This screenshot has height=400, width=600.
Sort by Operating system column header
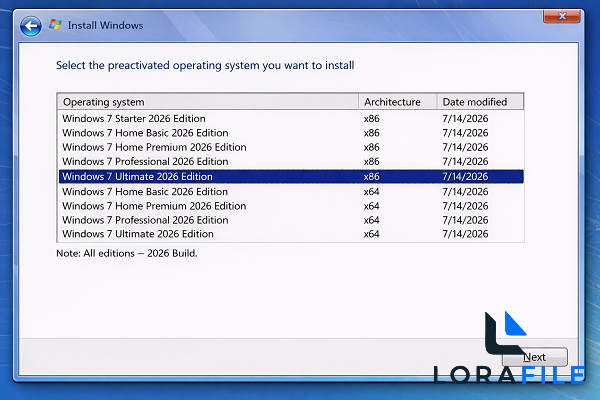click(x=208, y=102)
